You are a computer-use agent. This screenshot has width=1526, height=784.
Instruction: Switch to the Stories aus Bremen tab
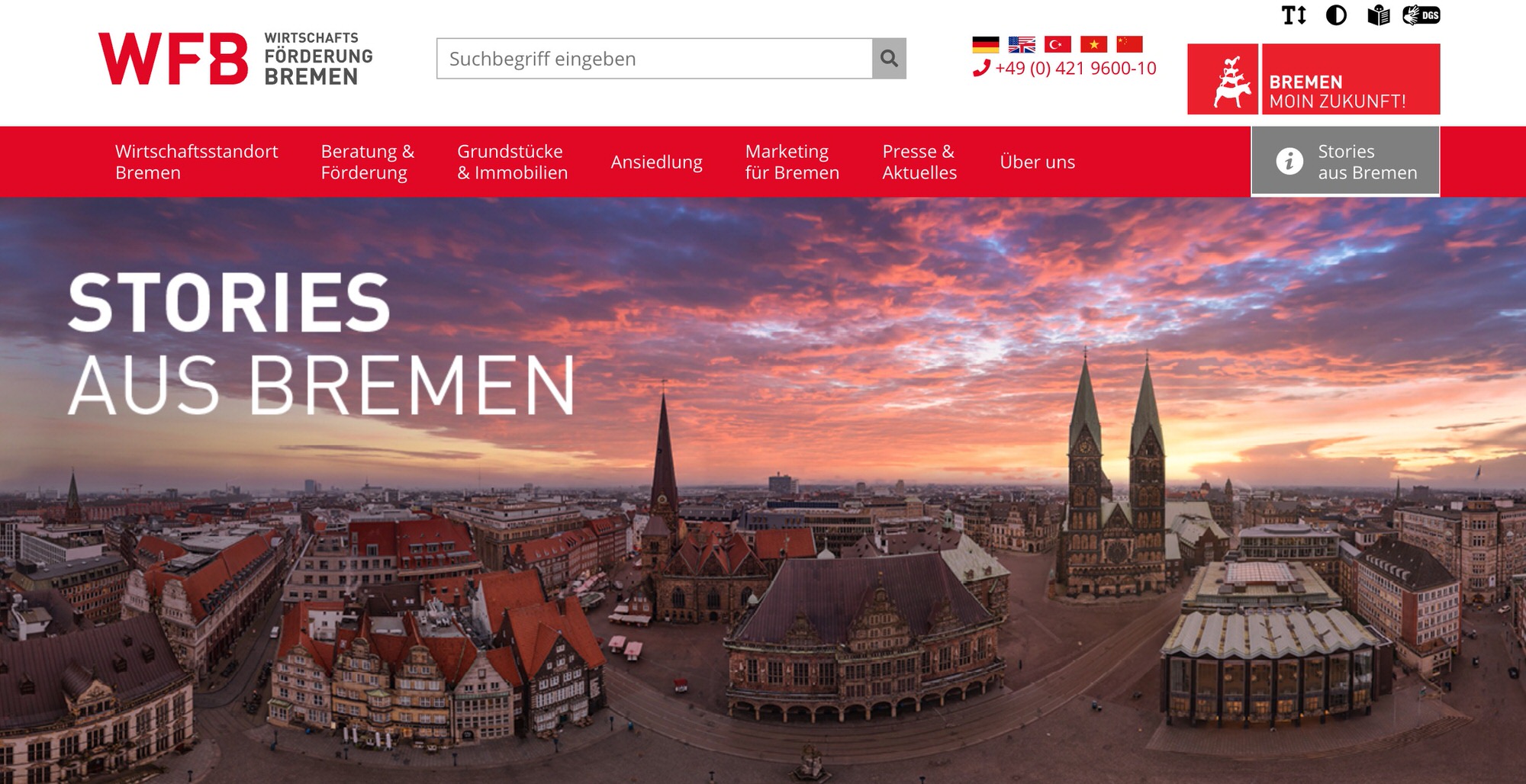point(1357,161)
